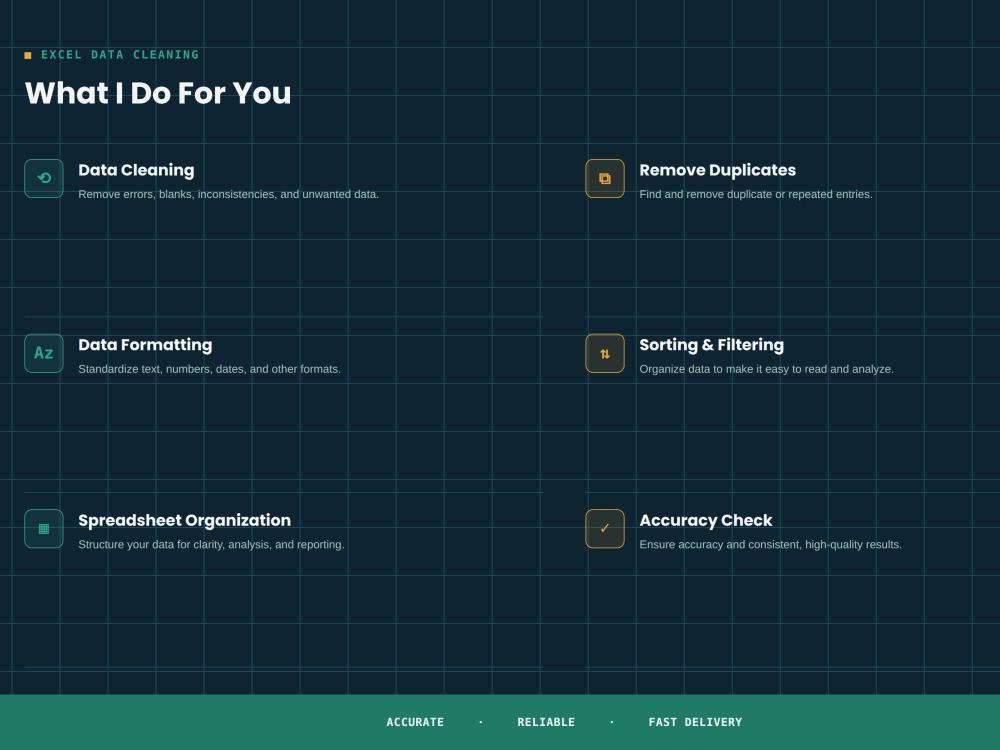
Task: Click "Ensure accuracy and consistent" description
Action: tap(770, 545)
